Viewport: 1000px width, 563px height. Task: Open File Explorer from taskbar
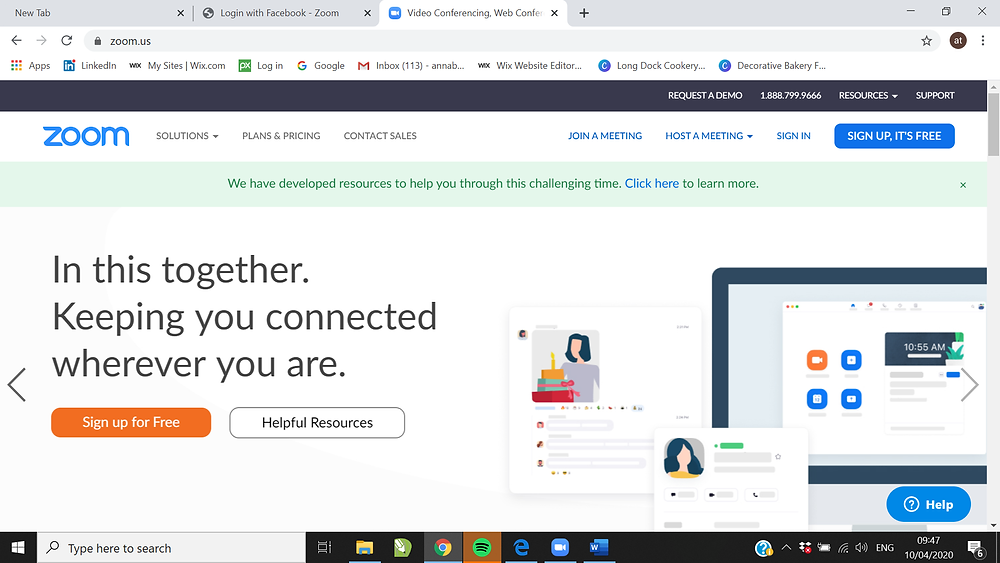364,548
